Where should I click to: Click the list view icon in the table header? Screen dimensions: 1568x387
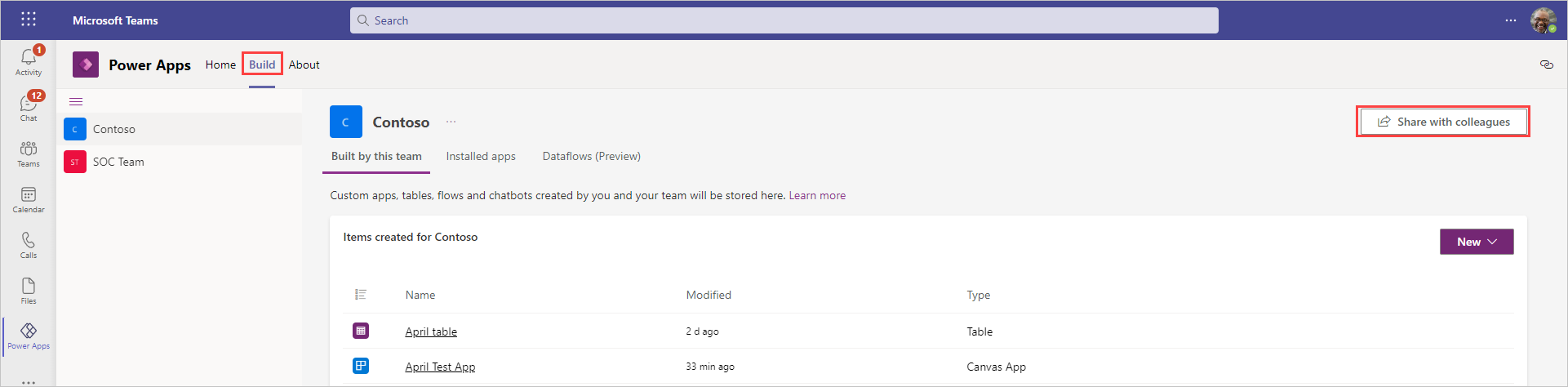coord(361,295)
